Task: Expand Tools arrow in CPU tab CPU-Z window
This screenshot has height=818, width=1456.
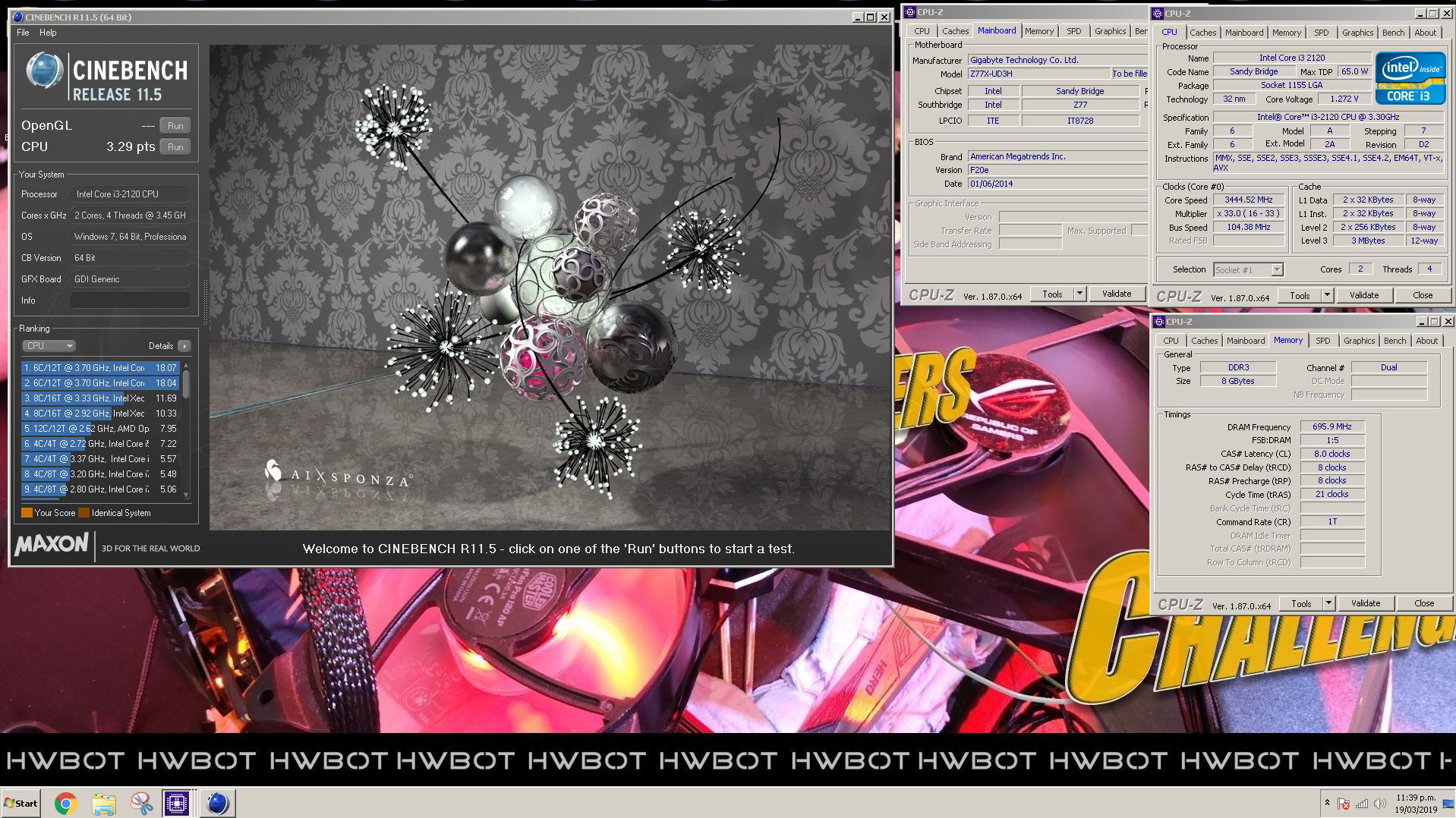Action: click(1327, 295)
